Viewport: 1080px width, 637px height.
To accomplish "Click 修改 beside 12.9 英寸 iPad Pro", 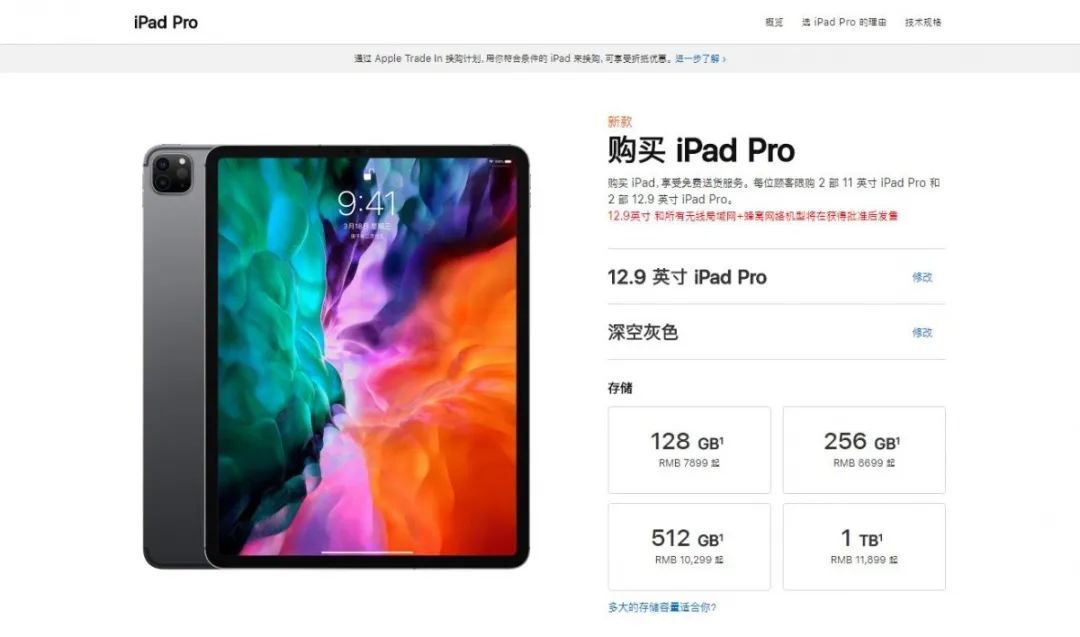I will coord(922,277).
